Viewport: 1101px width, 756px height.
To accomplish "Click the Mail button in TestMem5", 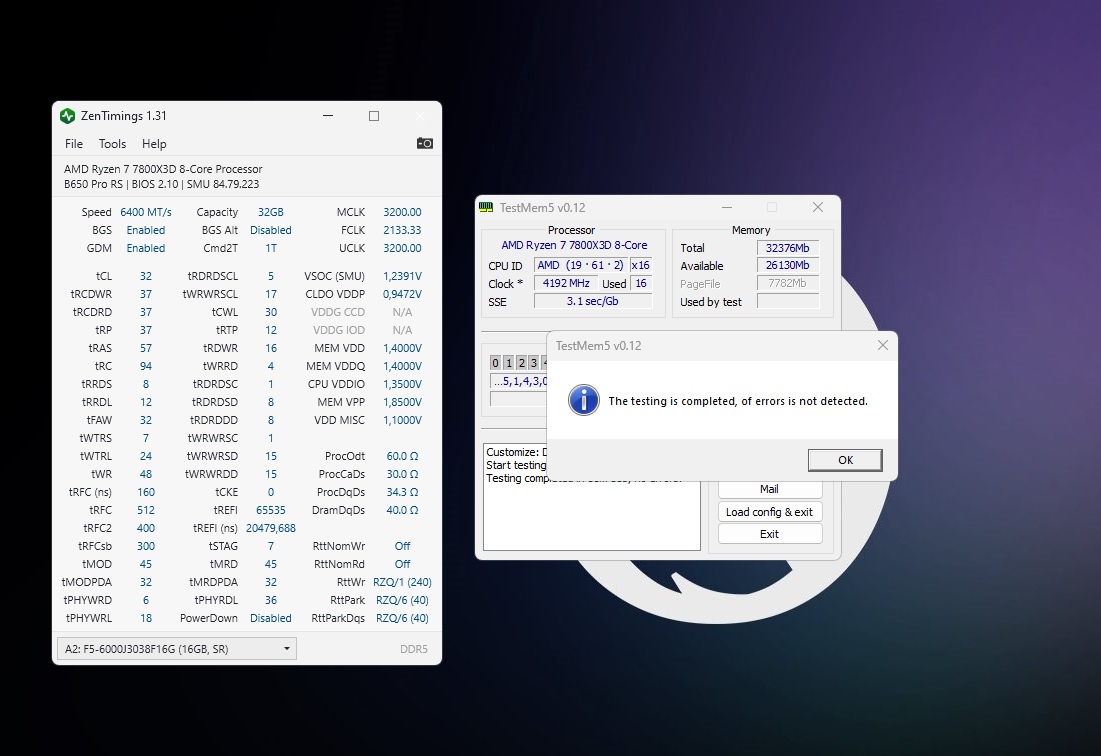I will tap(770, 489).
